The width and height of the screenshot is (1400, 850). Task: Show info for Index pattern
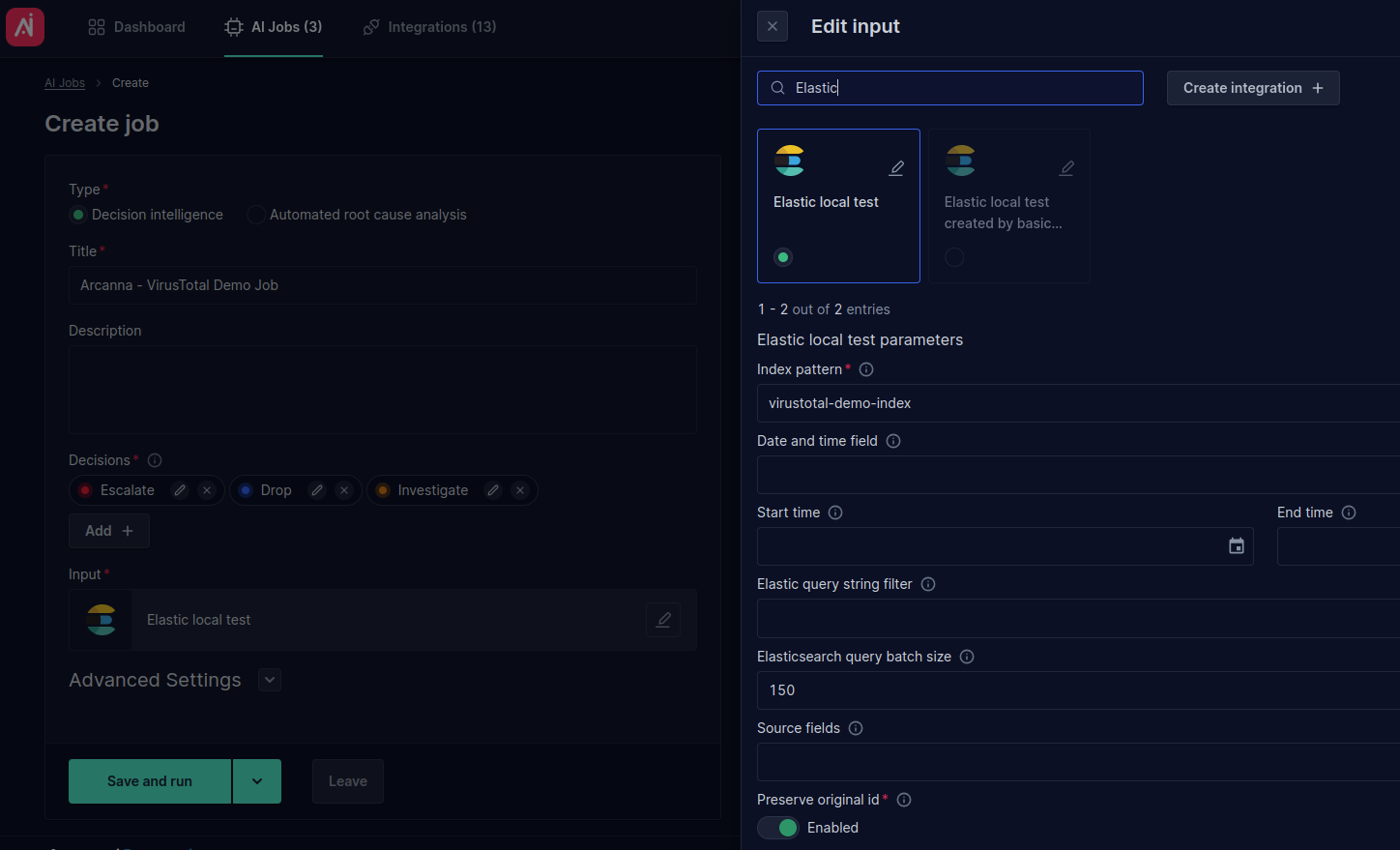[866, 369]
